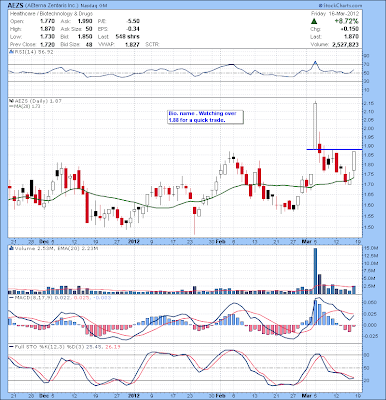Click the AEZS (Daily) price label
Screen dimensions: 386x400
[x=38, y=101]
